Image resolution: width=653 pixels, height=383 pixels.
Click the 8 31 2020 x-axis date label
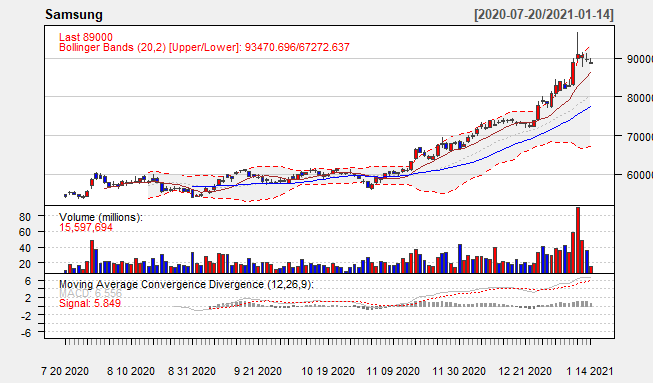coord(192,371)
